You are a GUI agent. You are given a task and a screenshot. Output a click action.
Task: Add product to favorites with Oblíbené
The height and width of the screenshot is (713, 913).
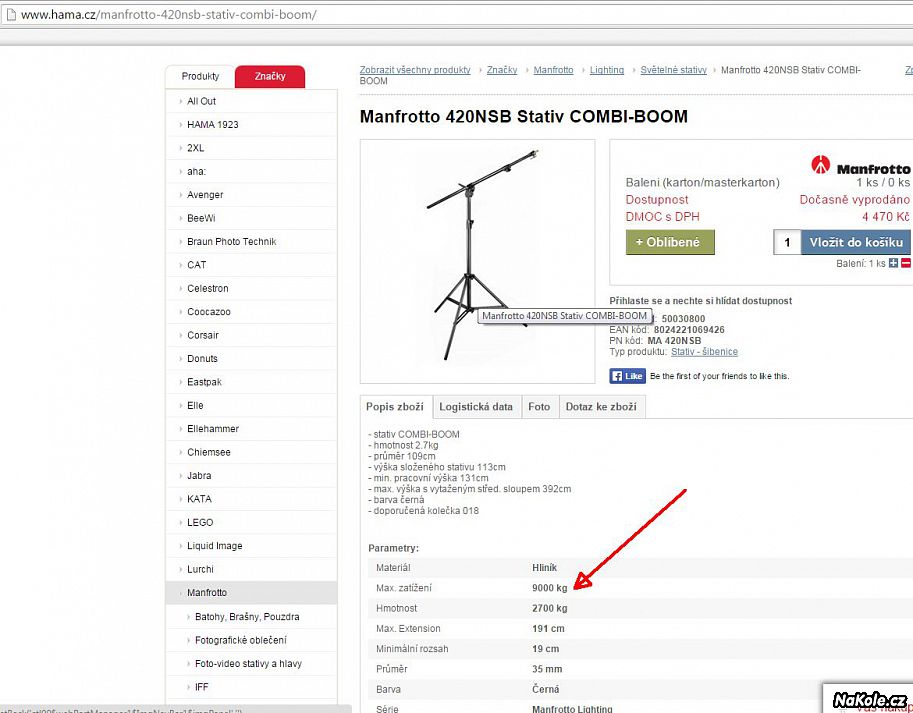tap(670, 242)
